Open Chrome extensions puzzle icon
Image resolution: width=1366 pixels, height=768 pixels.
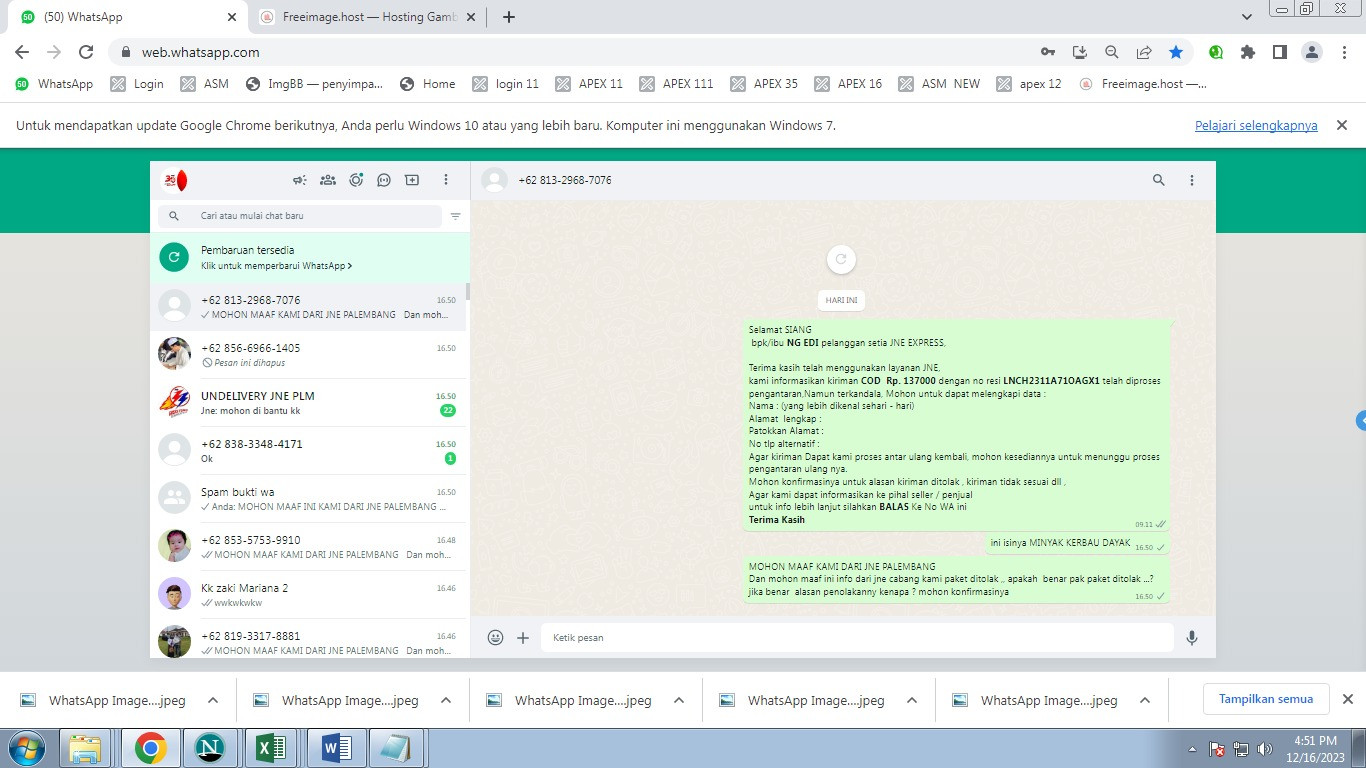coord(1248,52)
